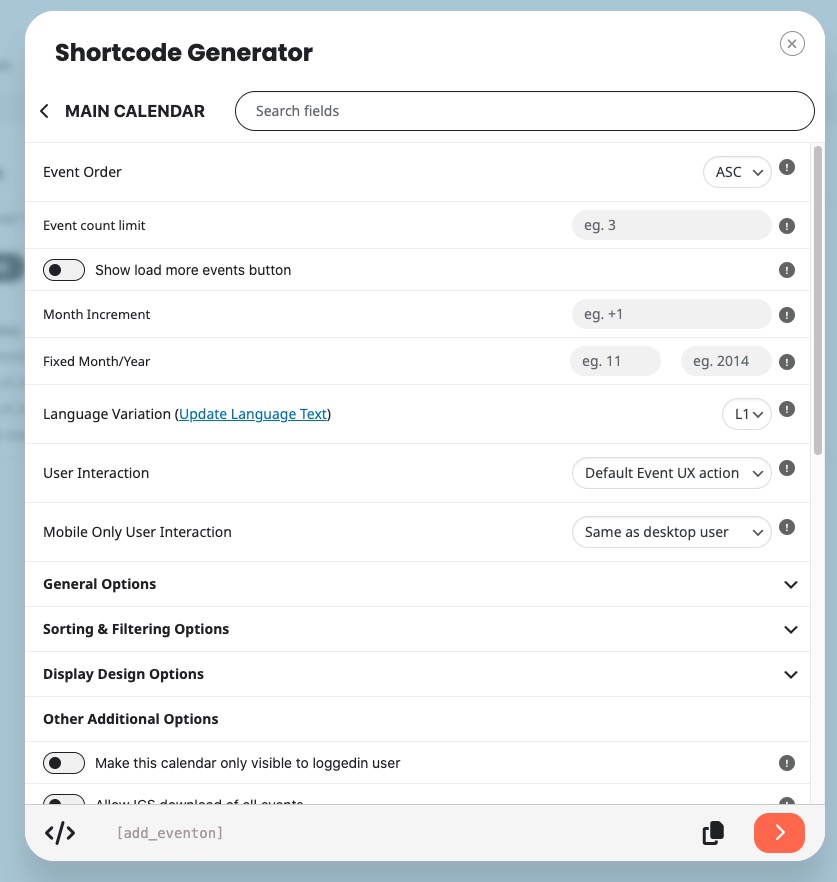Open the Language Variation L1 dropdown
837x882 pixels.
pos(746,414)
